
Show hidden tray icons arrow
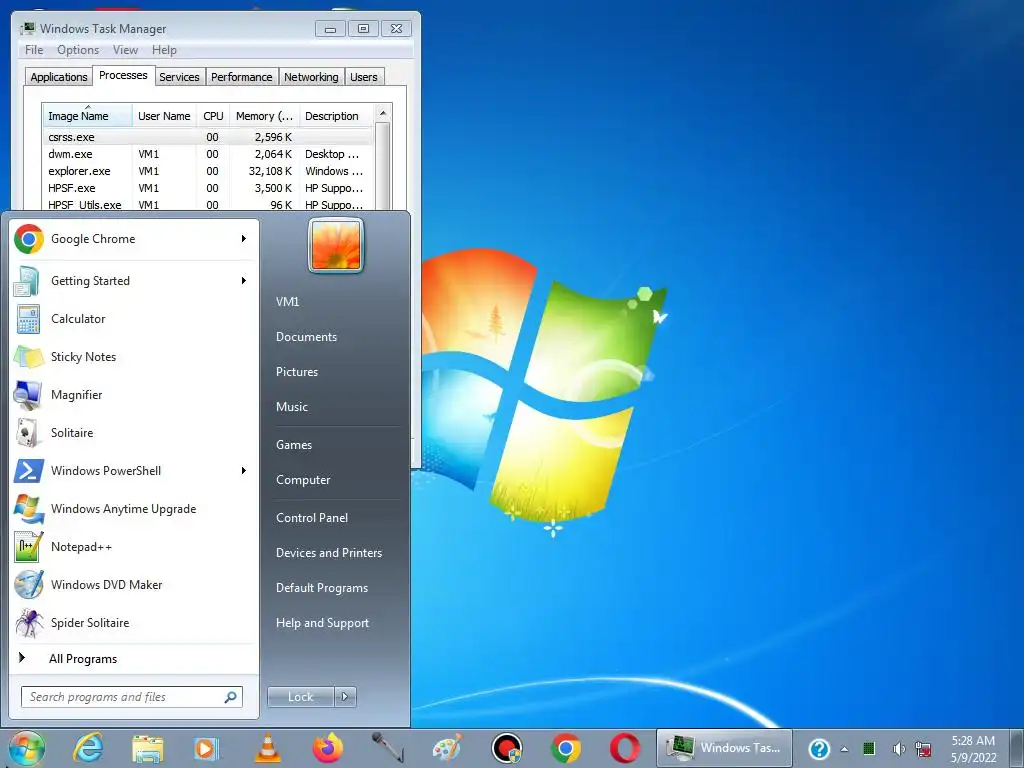(844, 749)
